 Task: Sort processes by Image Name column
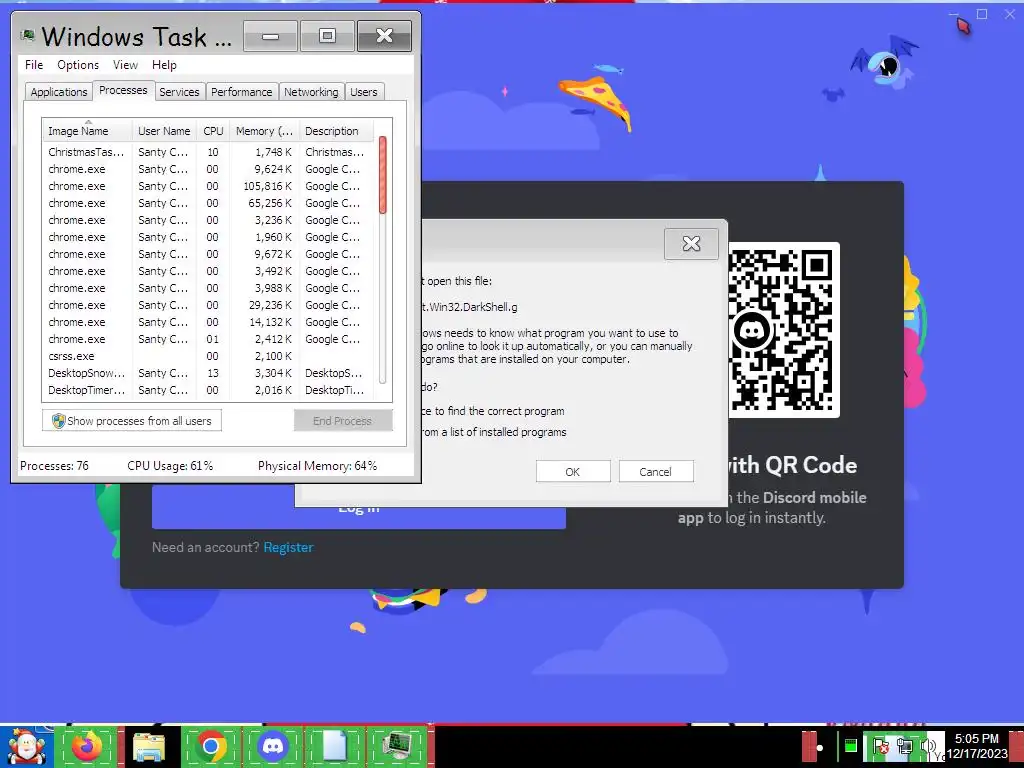pyautogui.click(x=88, y=131)
